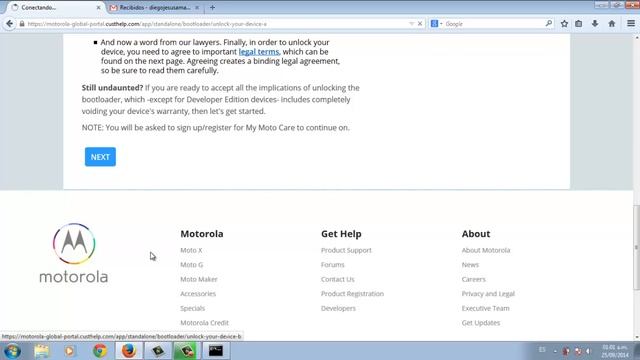View the Executive Team link
Screen dimensions: 640x360
click(485, 308)
